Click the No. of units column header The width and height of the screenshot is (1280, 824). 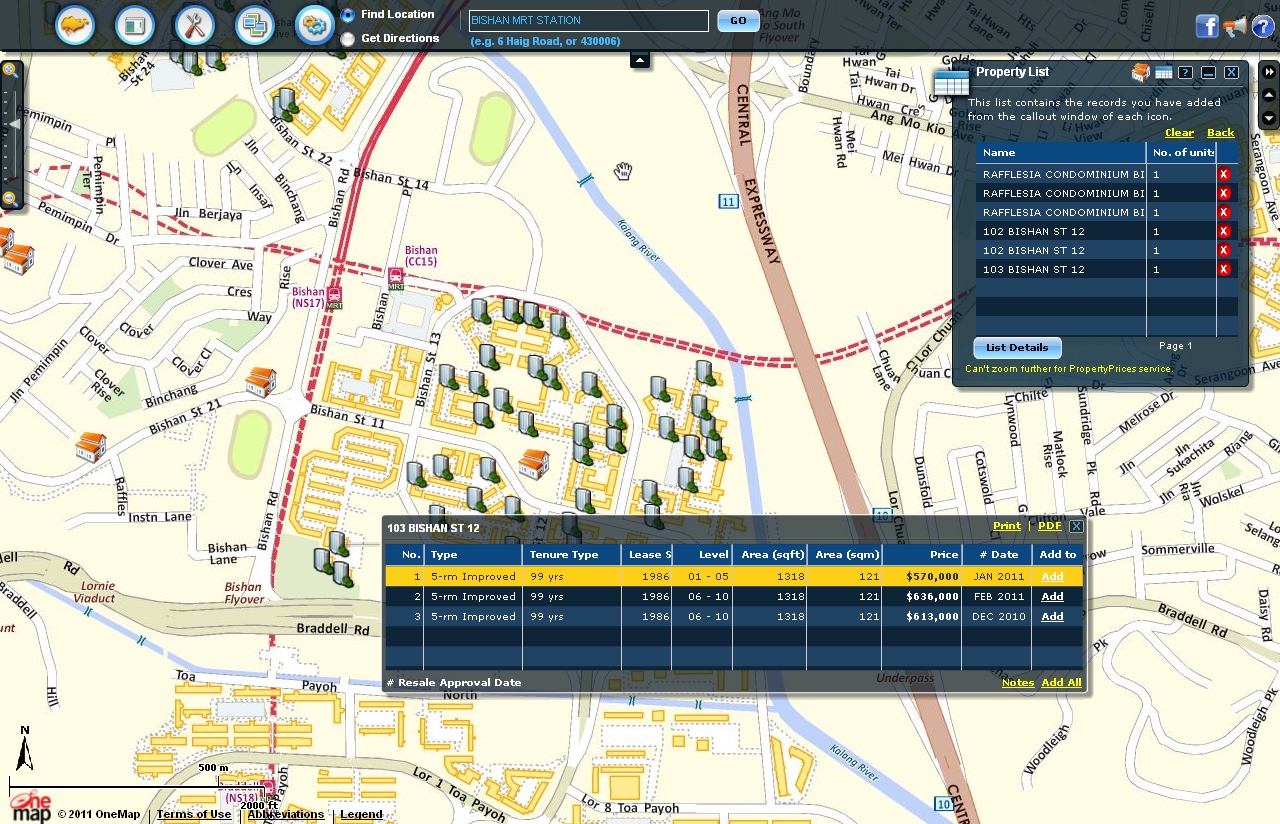1183,152
